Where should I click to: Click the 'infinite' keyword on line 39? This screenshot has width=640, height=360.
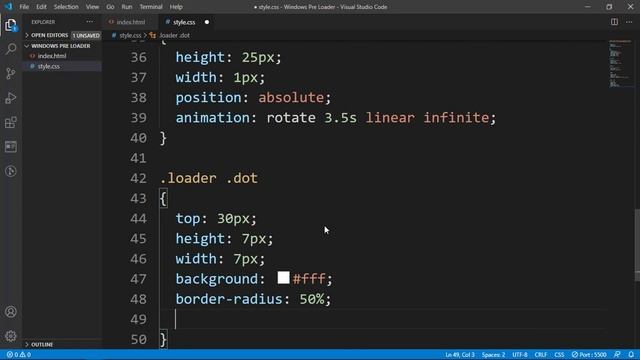456,118
